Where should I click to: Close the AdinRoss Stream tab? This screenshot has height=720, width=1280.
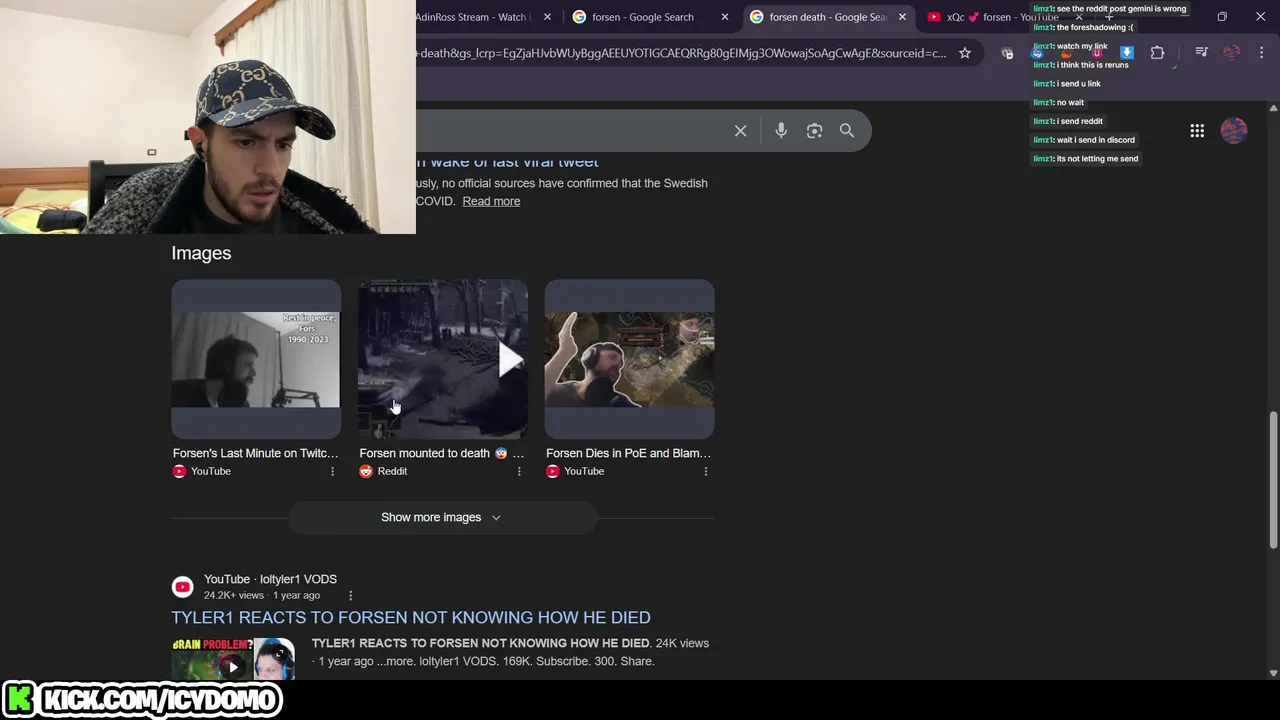pyautogui.click(x=547, y=17)
